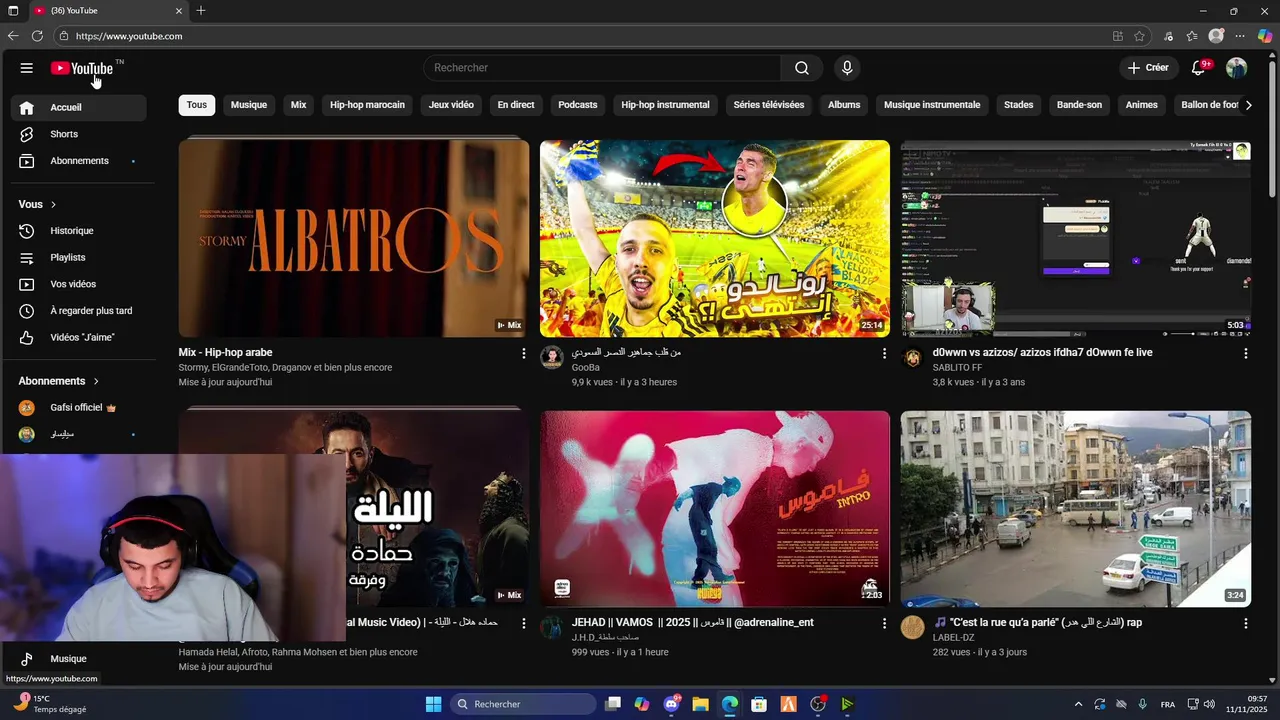Open the ALBATROS mix thumbnail
Screen dimensions: 1280x720
pyautogui.click(x=354, y=238)
